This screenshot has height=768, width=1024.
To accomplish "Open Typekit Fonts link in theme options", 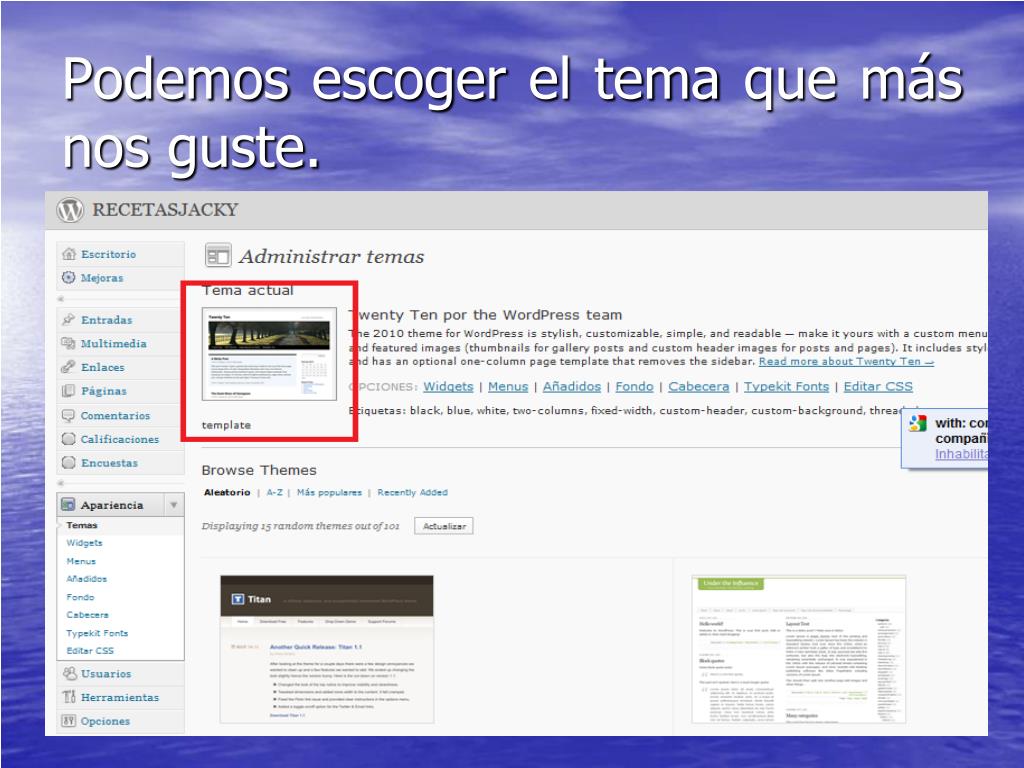I will tap(786, 387).
